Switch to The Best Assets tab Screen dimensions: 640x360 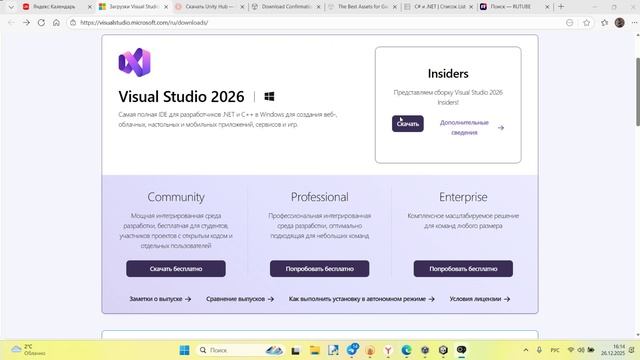click(x=362, y=7)
